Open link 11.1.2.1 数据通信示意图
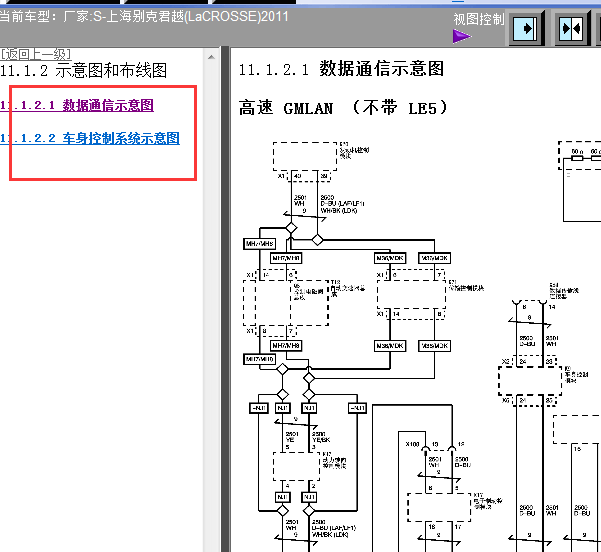Viewport: 601px width, 552px height. (77, 105)
